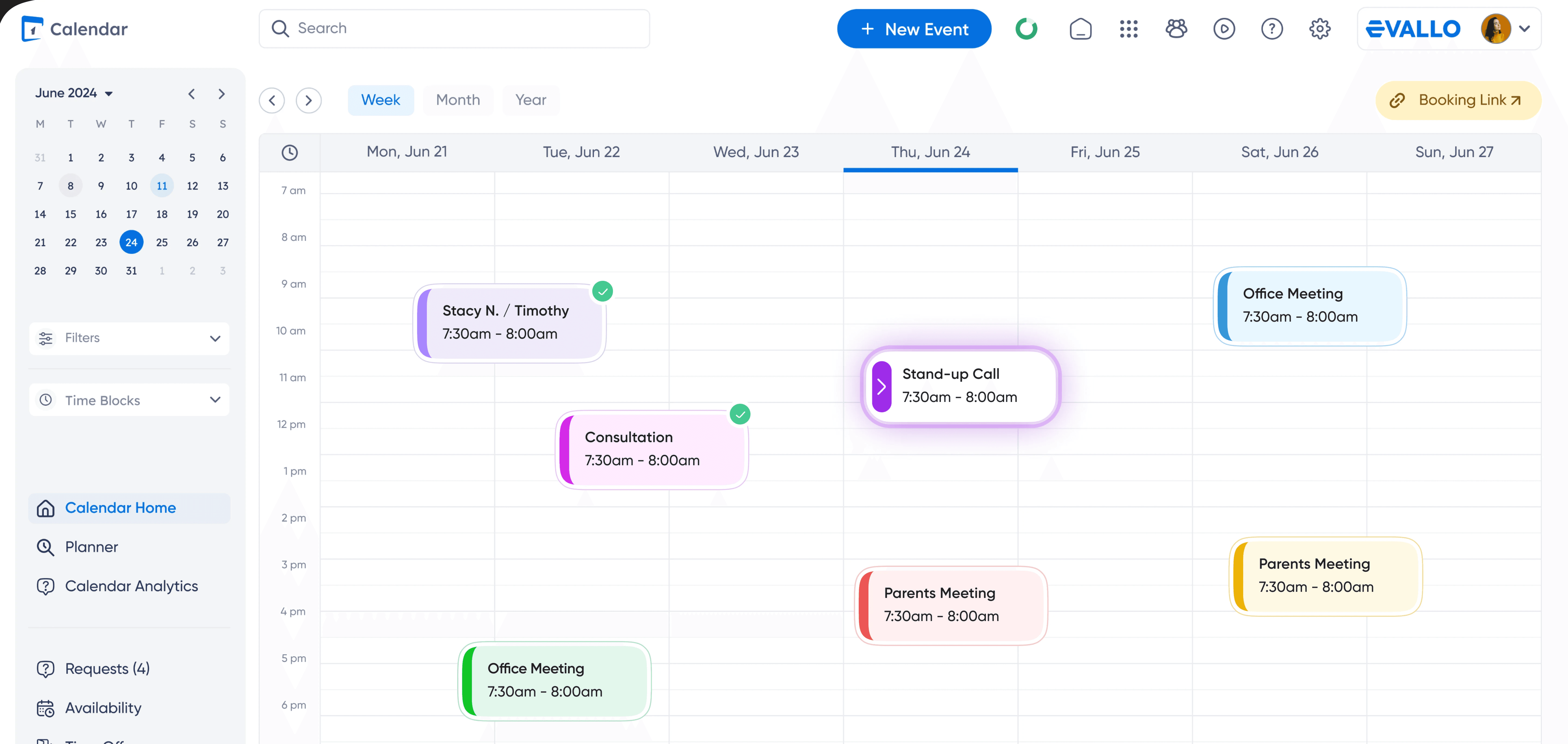Image resolution: width=1568 pixels, height=744 pixels.
Task: Go to next month in mini calendar
Action: (x=221, y=94)
